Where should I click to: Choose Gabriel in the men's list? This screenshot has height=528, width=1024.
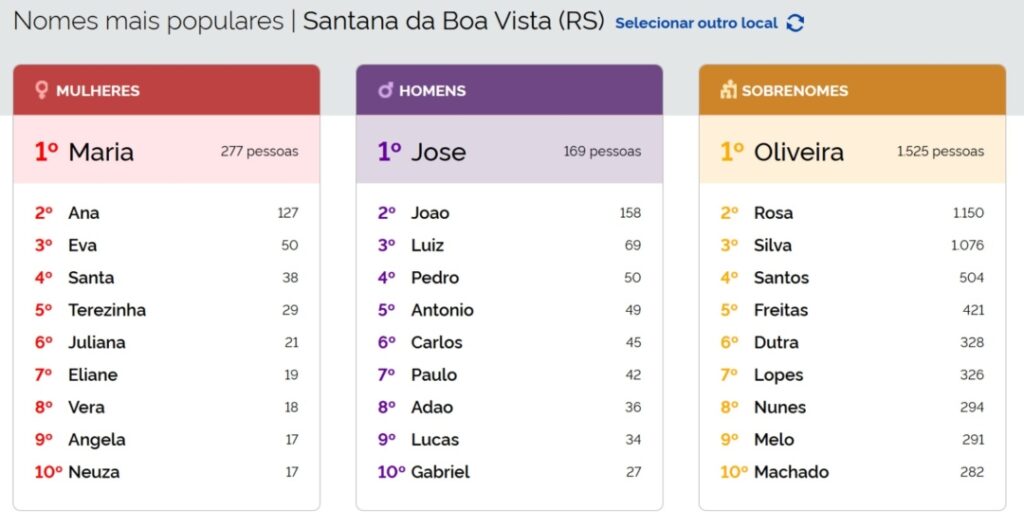click(440, 472)
